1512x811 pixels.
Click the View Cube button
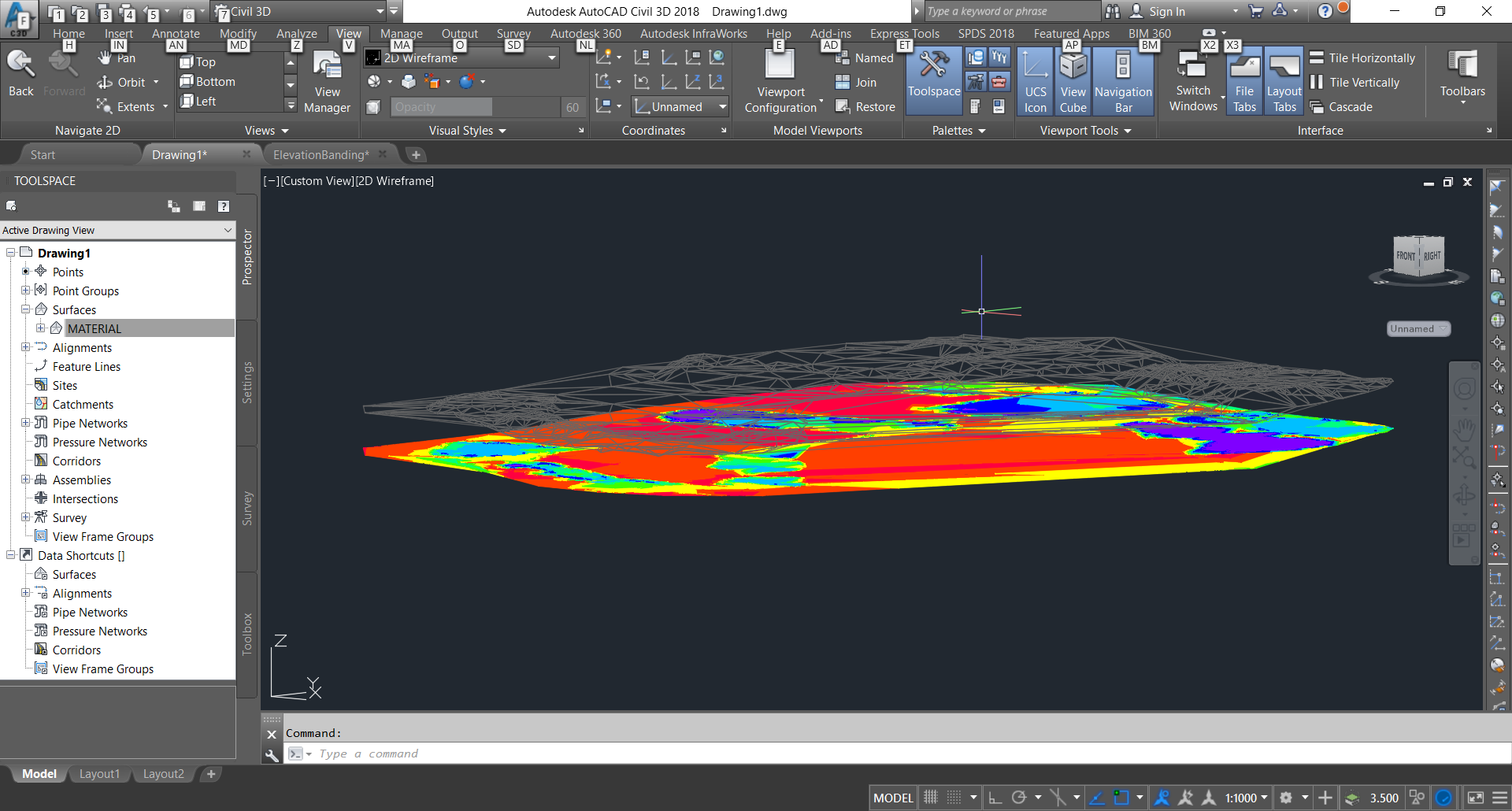pyautogui.click(x=1073, y=79)
